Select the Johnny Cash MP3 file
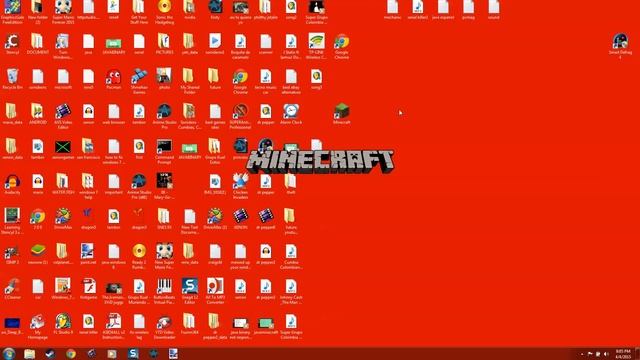 [291, 291]
